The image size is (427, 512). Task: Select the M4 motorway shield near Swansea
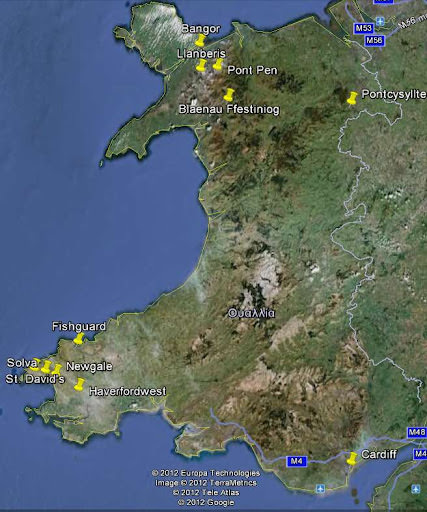(297, 461)
